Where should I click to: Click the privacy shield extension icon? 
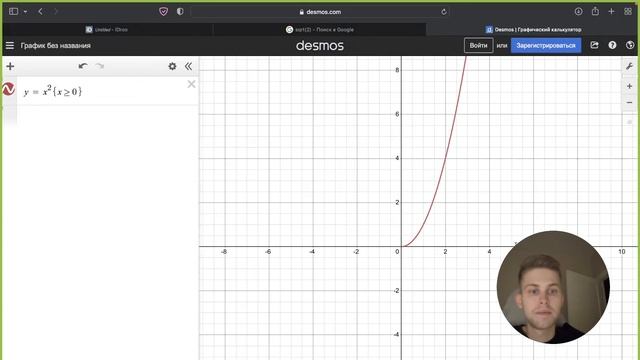[163, 11]
